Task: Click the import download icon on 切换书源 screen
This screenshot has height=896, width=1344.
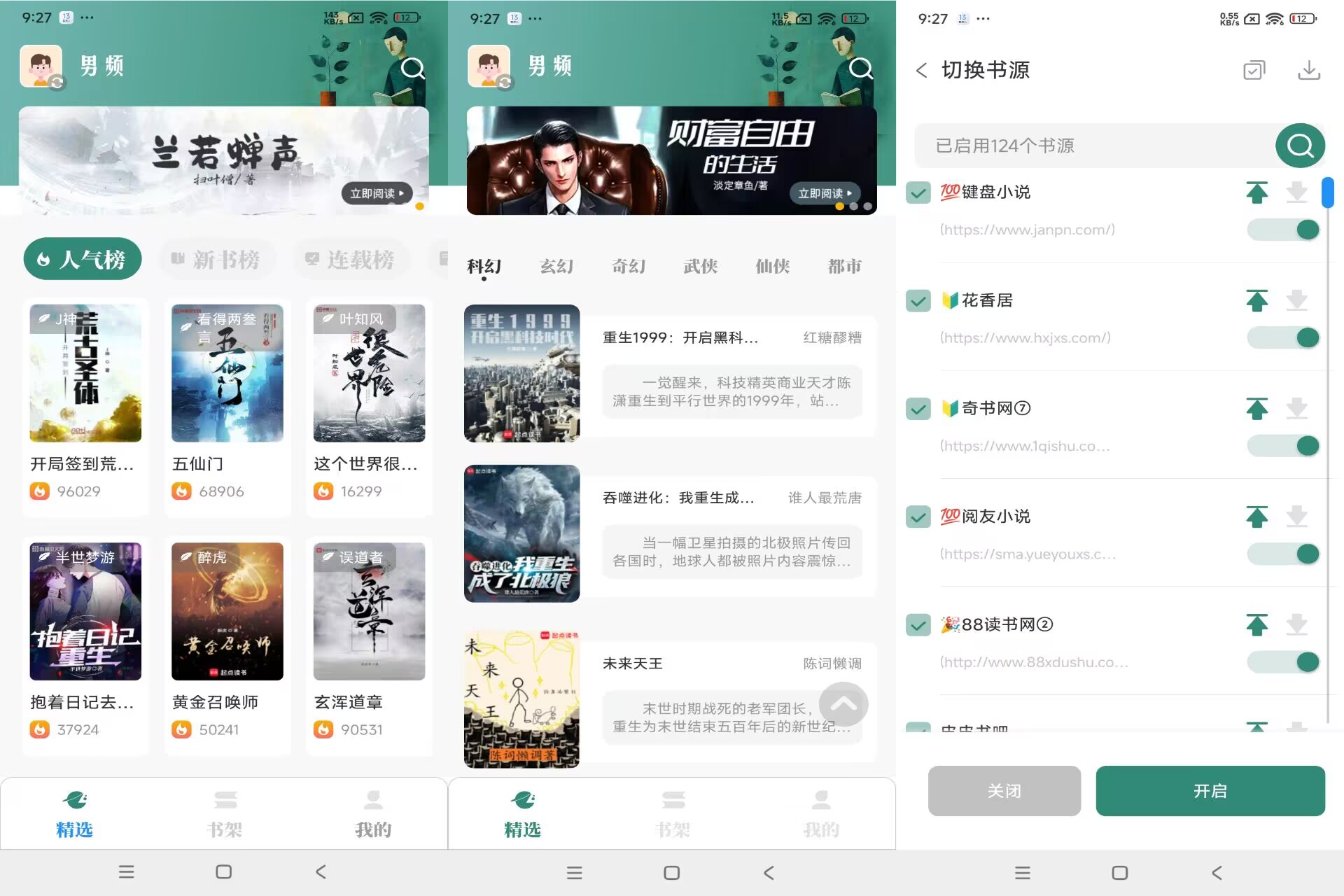Action: pos(1308,70)
